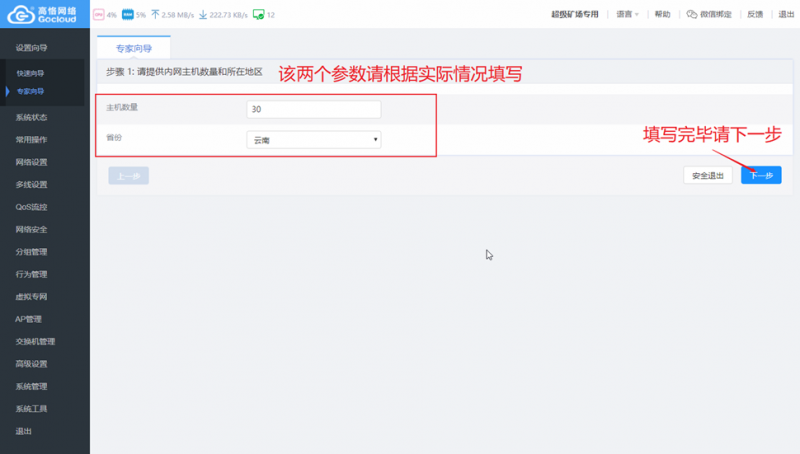The width and height of the screenshot is (800, 454).
Task: Open the 语言 language dropdown
Action: click(x=627, y=15)
